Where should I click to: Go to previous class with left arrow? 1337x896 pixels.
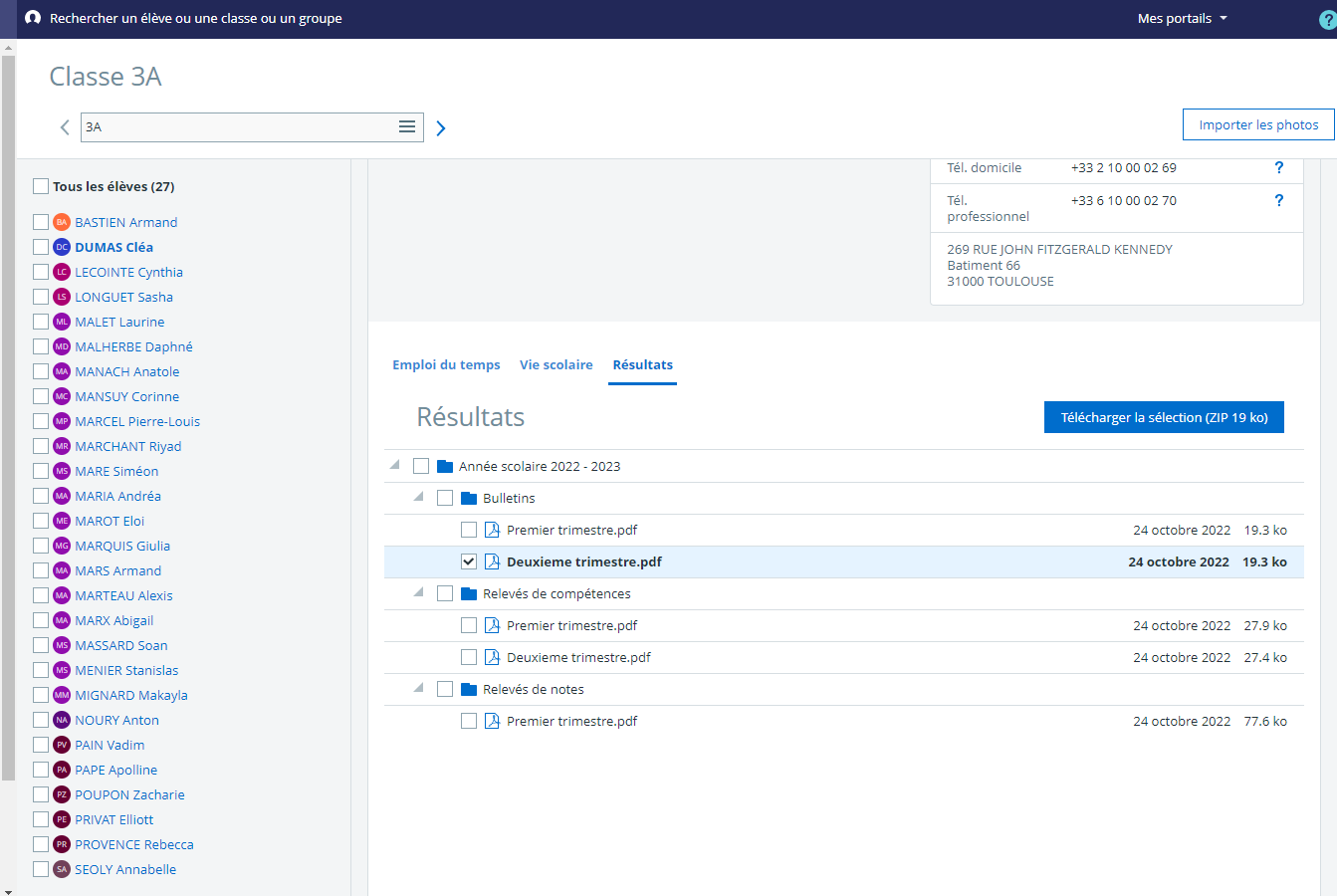(65, 127)
